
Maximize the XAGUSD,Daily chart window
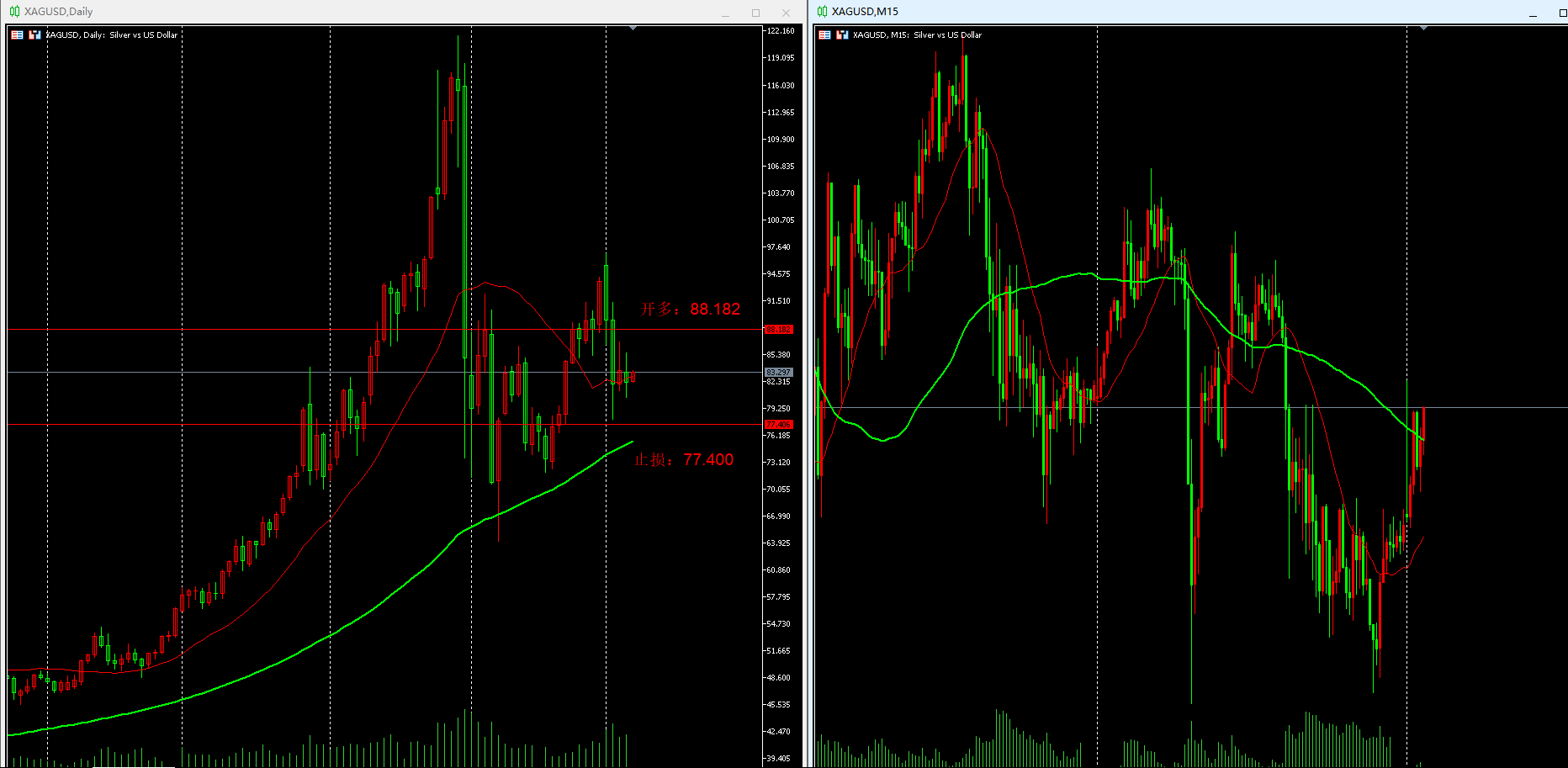(755, 13)
